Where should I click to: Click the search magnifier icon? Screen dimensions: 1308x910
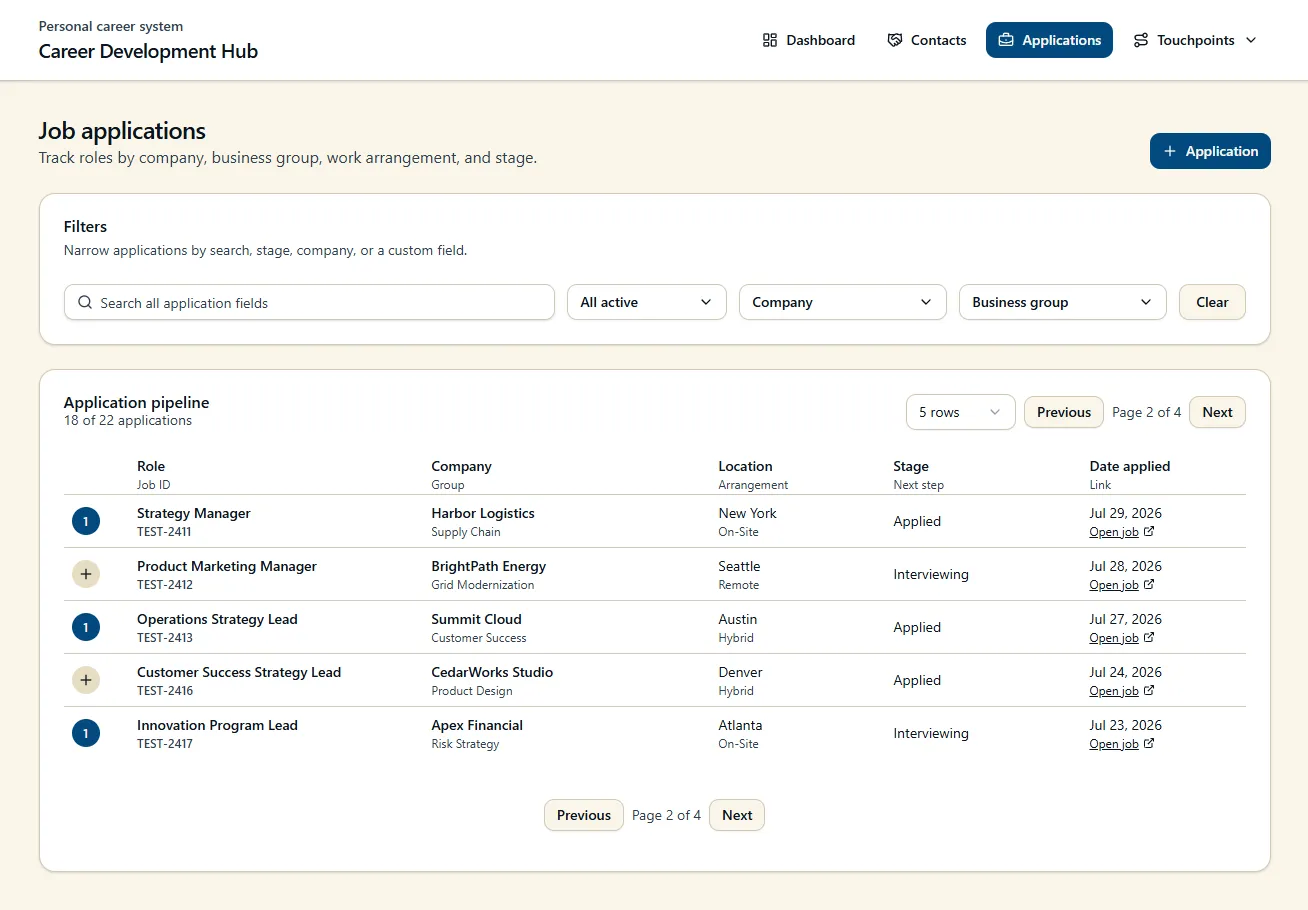85,302
